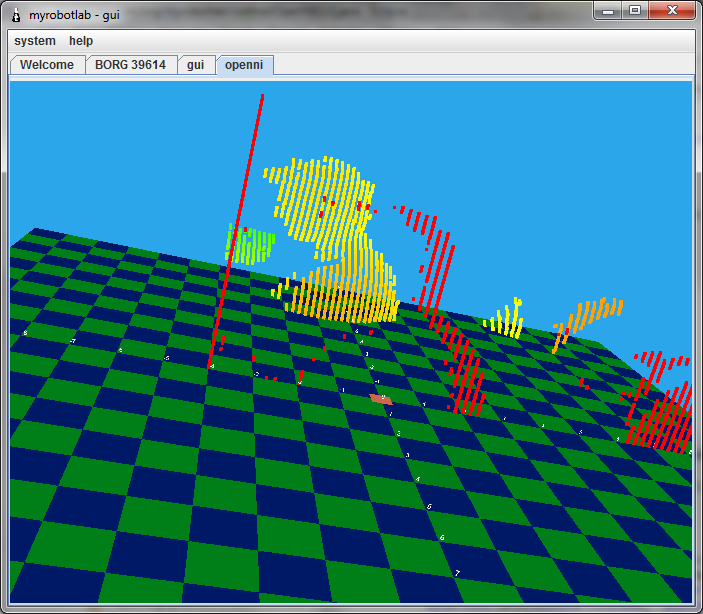Click the myrobotlab window title icon

[x=16, y=15]
